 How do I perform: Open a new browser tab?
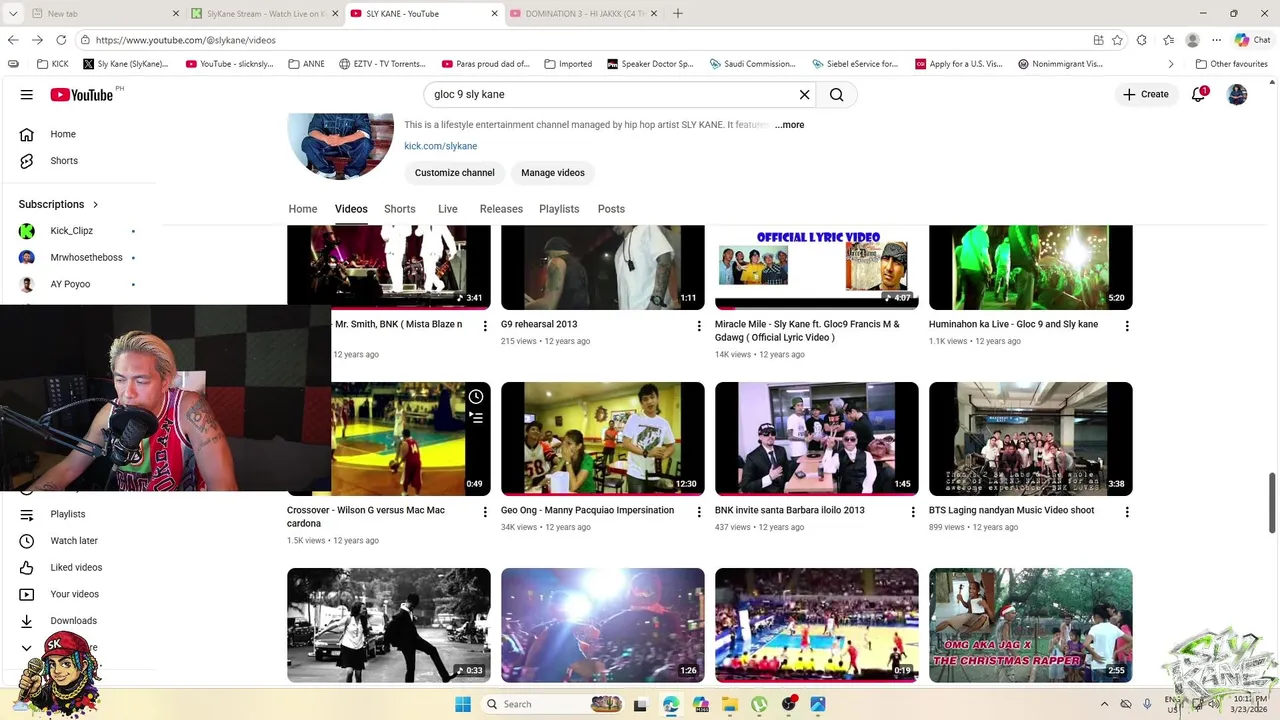[678, 14]
